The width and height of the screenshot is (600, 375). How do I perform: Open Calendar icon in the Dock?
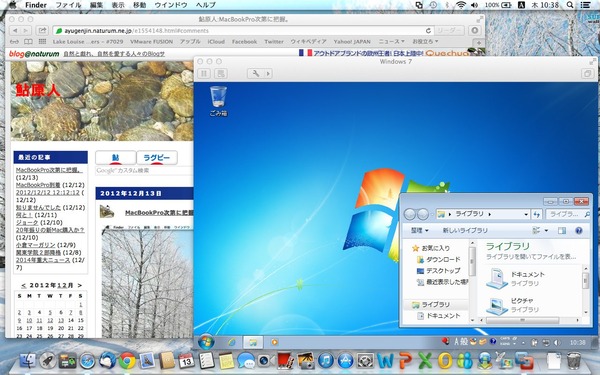tap(187, 360)
